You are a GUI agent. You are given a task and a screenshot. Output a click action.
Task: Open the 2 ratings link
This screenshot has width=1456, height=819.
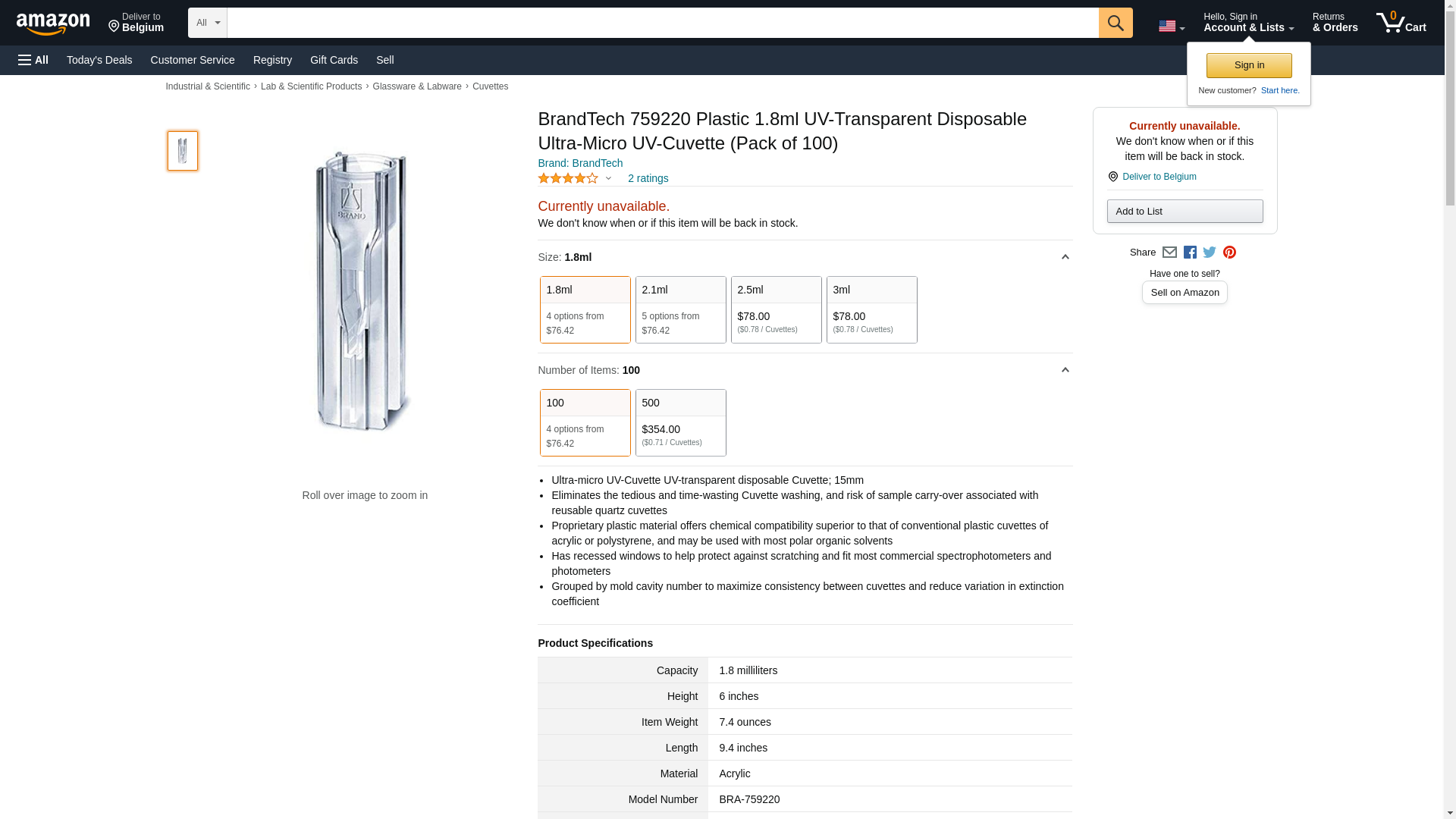click(x=648, y=179)
